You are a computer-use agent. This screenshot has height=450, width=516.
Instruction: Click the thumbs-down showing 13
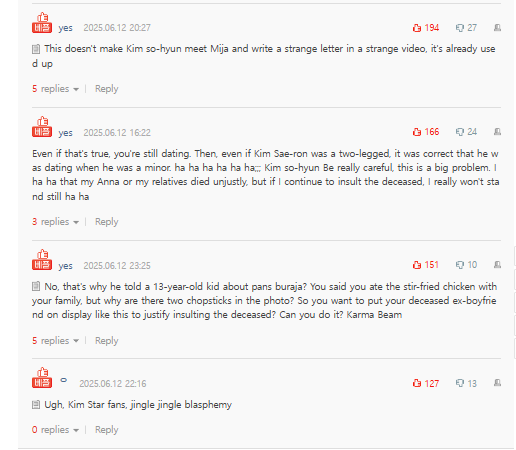466,383
